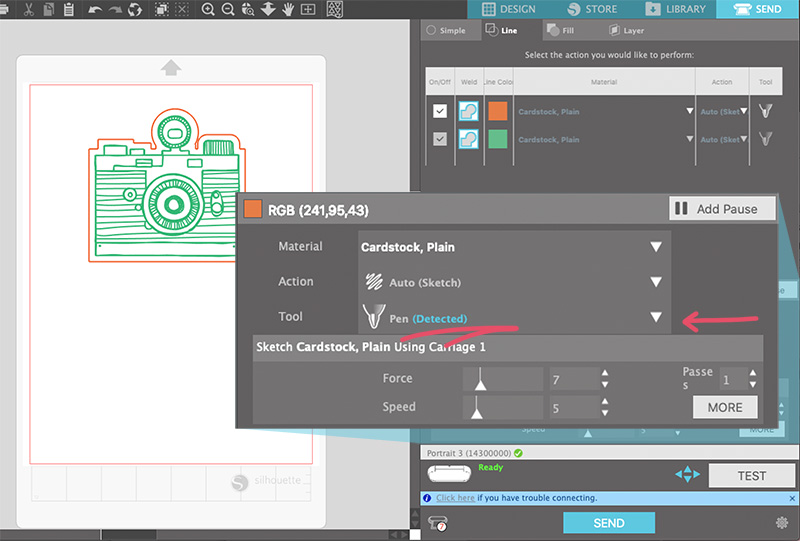Click the blue SEND button at bottom
Screen dimensions: 800x541
(x=609, y=523)
